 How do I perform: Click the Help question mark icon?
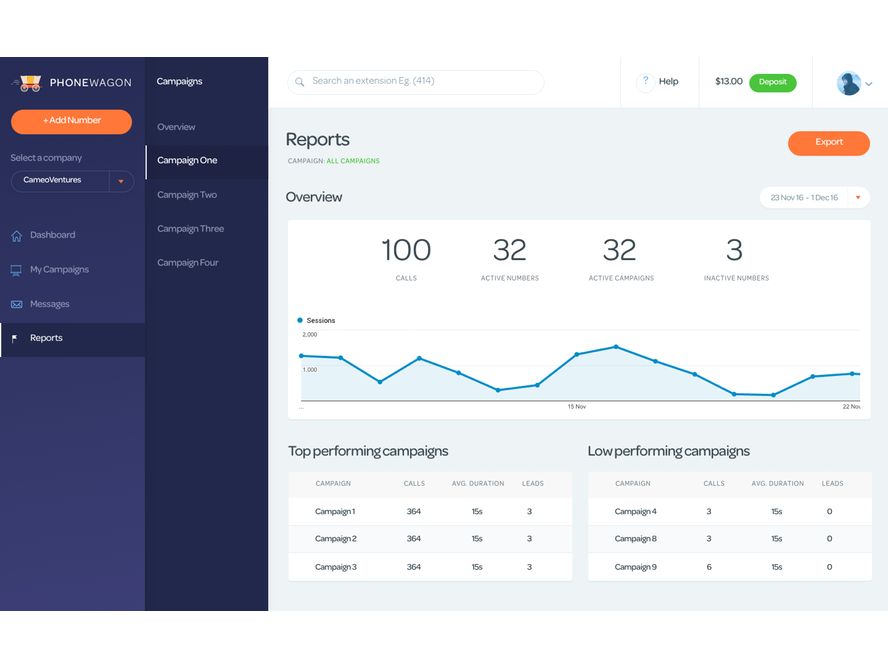tap(645, 82)
